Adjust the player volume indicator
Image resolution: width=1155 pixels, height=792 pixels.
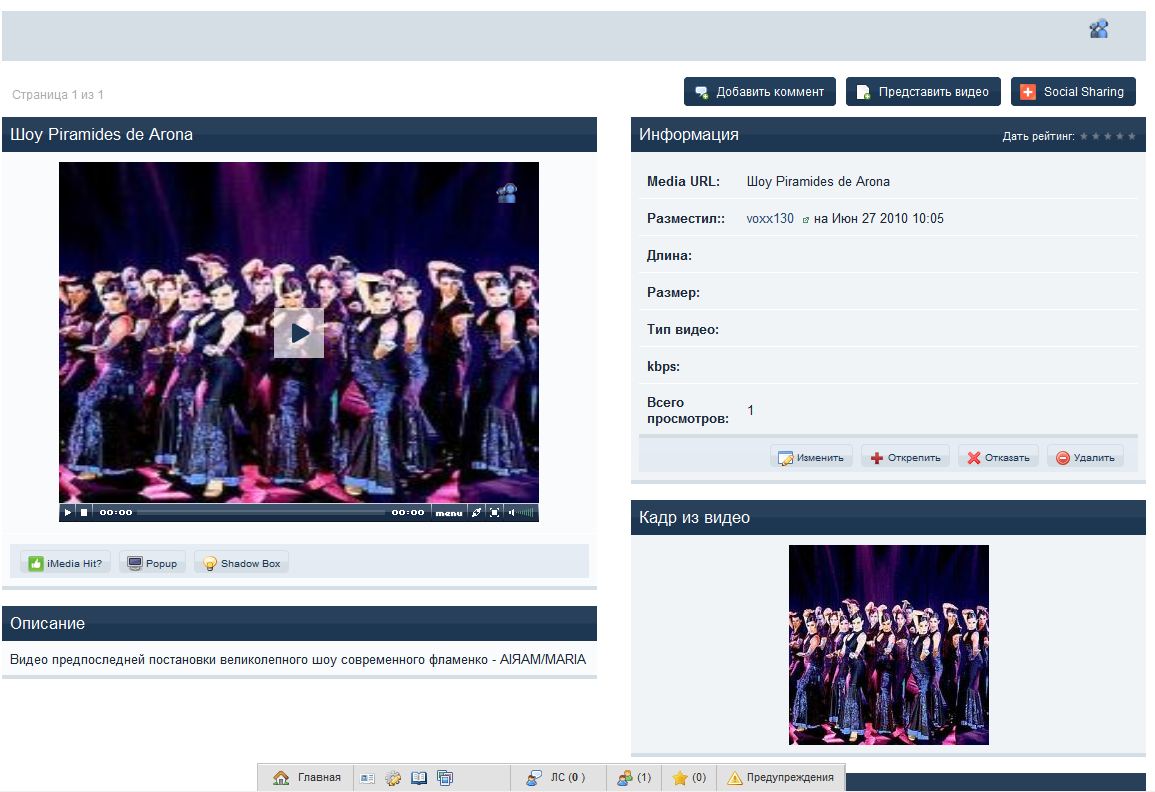click(523, 512)
